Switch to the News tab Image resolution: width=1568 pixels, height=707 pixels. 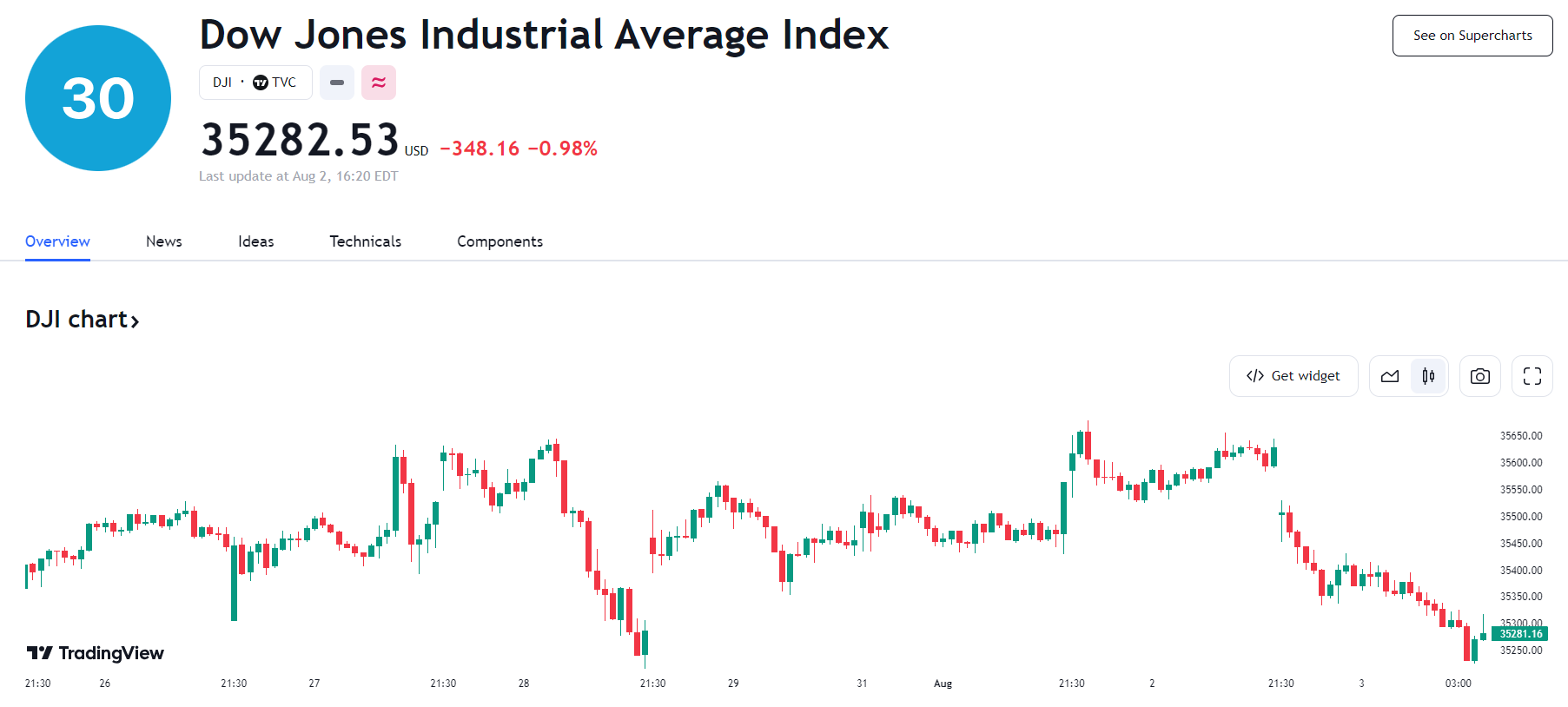click(164, 241)
